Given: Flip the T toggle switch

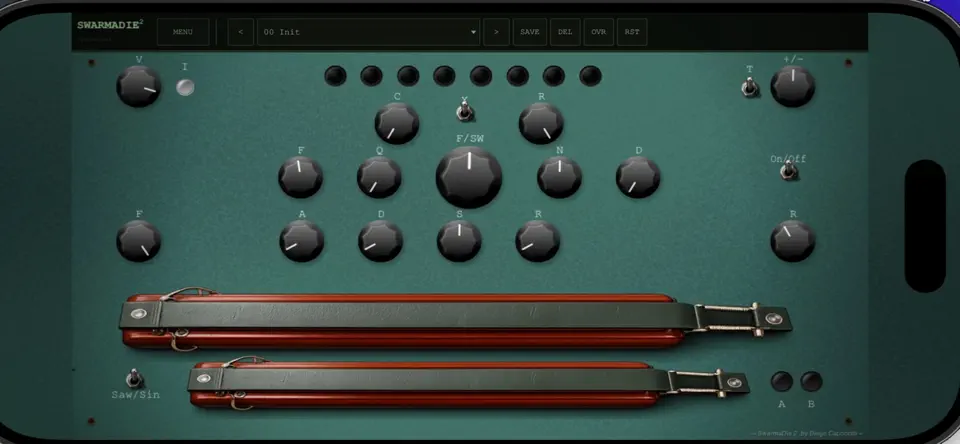Looking at the screenshot, I should (749, 88).
